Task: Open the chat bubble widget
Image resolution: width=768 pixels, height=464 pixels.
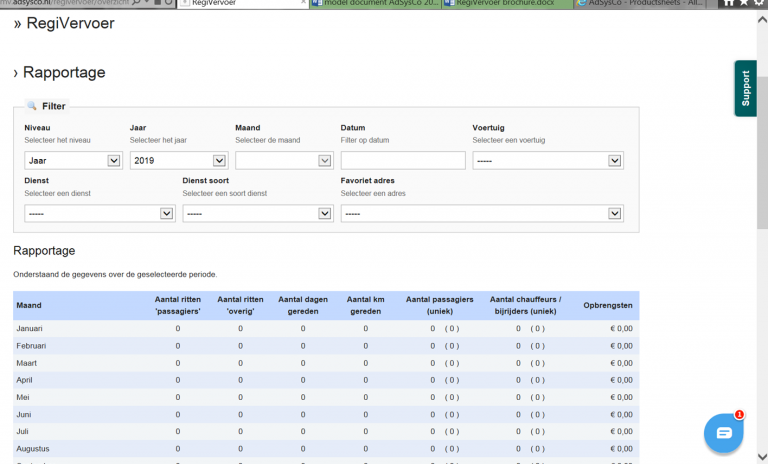Action: (723, 433)
